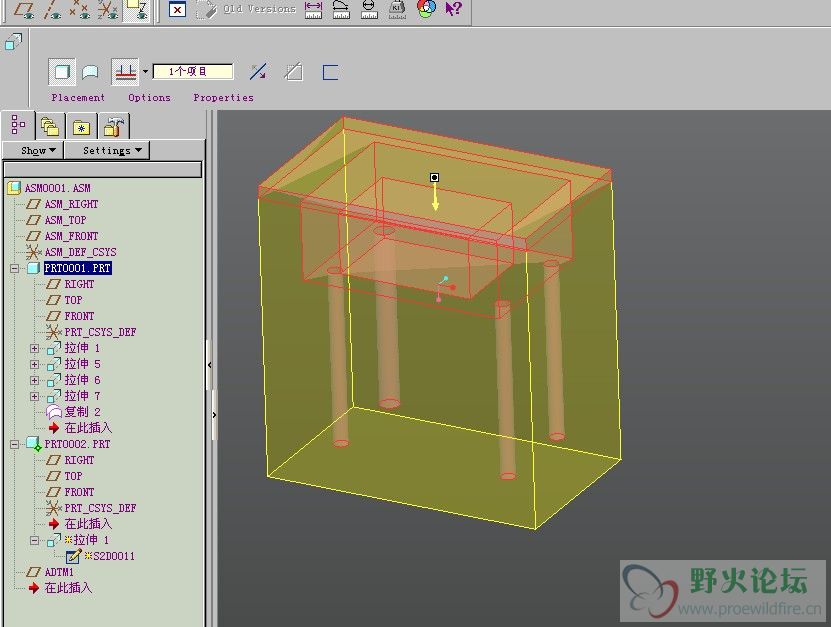Viewport: 831px width, 627px height.
Task: Open the Options panel
Action: 149,98
